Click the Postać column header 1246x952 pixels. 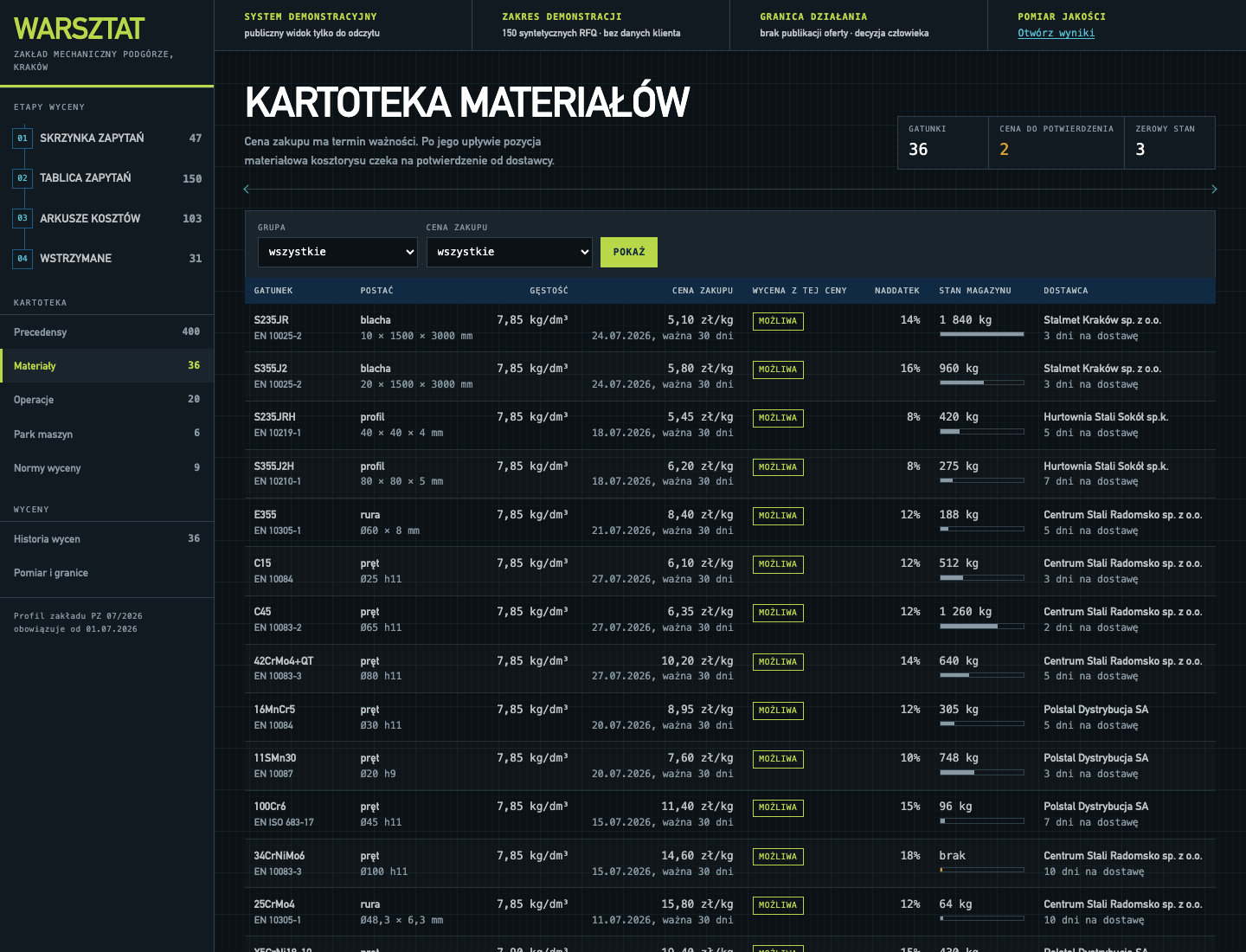point(376,291)
